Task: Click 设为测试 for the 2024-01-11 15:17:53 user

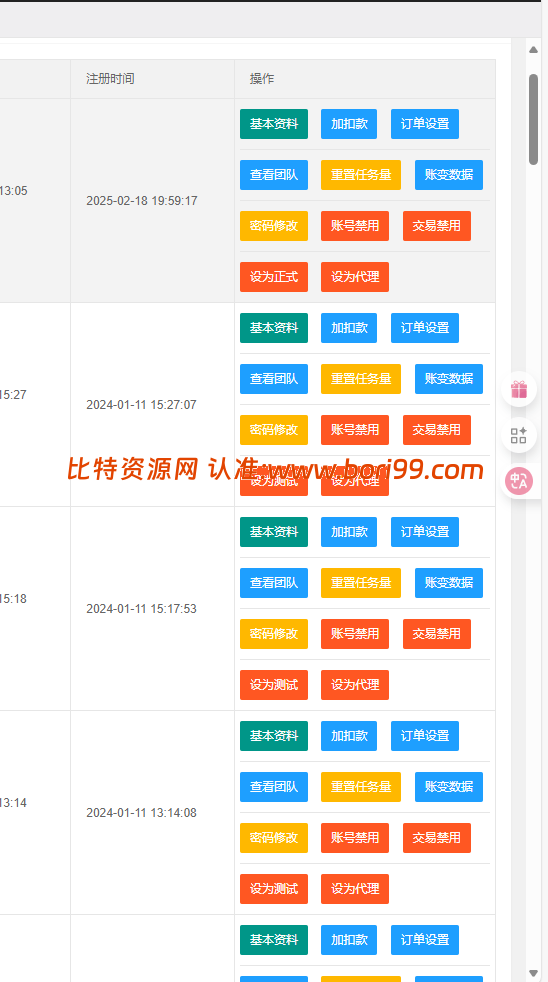Action: coord(274,685)
